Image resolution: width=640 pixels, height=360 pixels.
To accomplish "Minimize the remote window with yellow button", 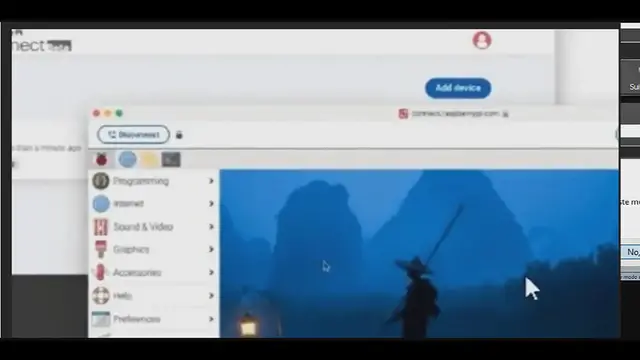I will pos(108,113).
